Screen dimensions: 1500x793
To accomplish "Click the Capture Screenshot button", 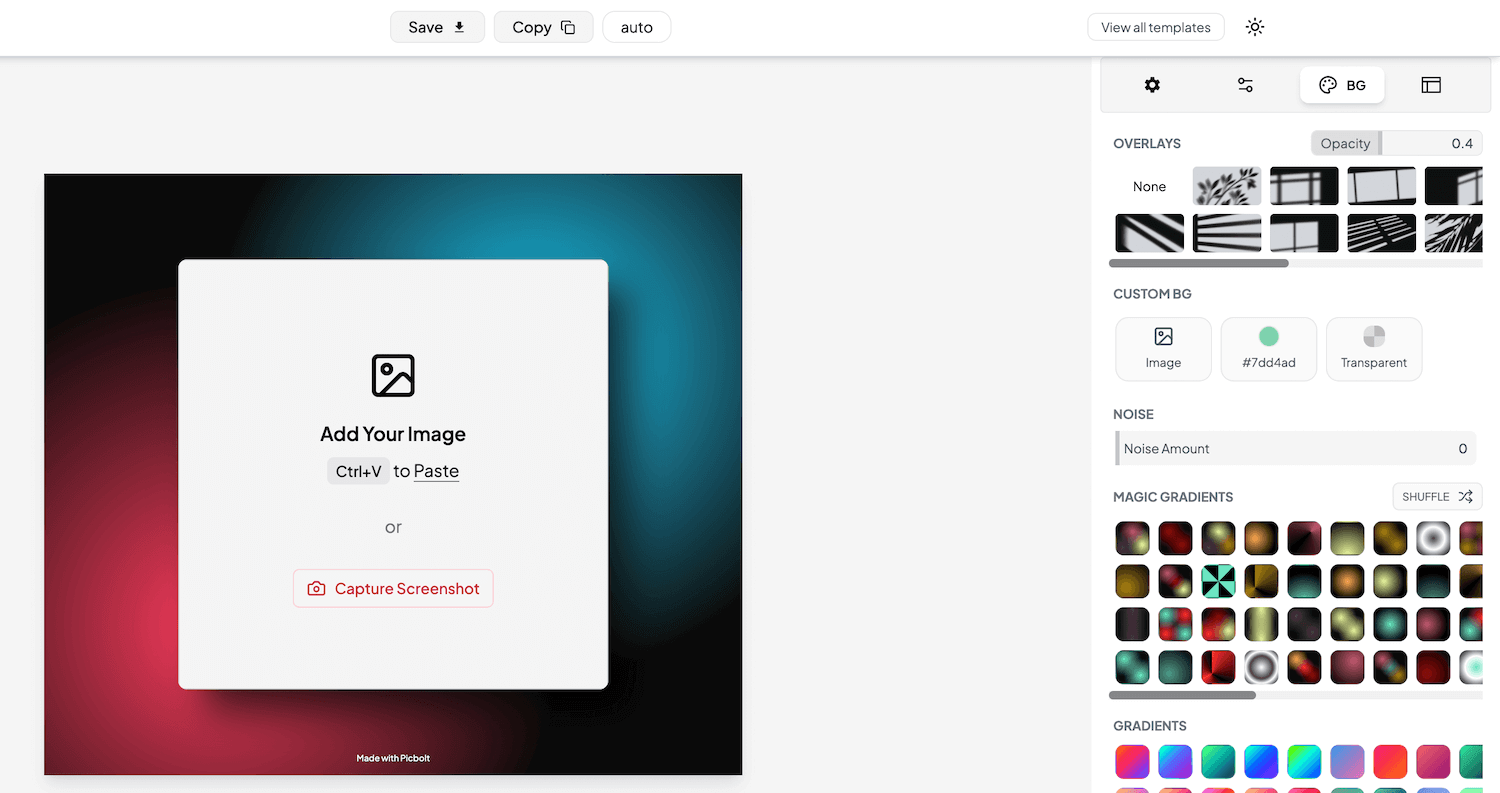I will click(393, 588).
